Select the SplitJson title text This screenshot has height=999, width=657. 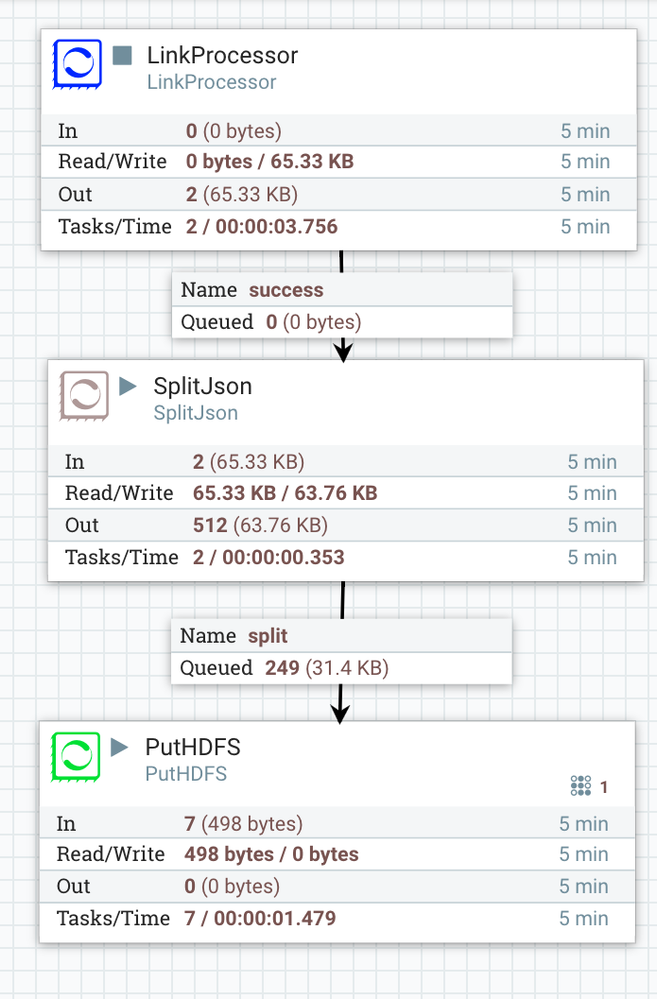[203, 386]
